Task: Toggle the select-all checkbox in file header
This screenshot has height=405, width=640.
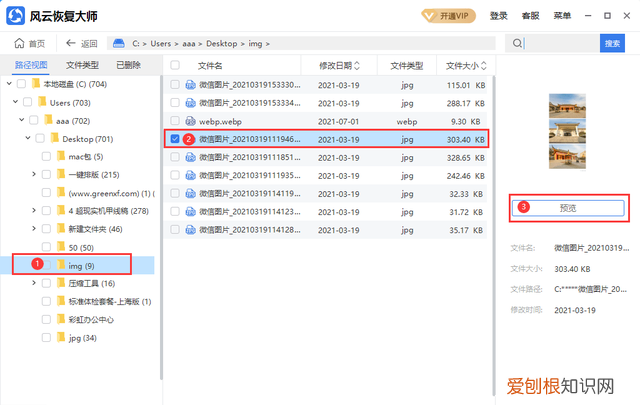Action: click(x=175, y=65)
